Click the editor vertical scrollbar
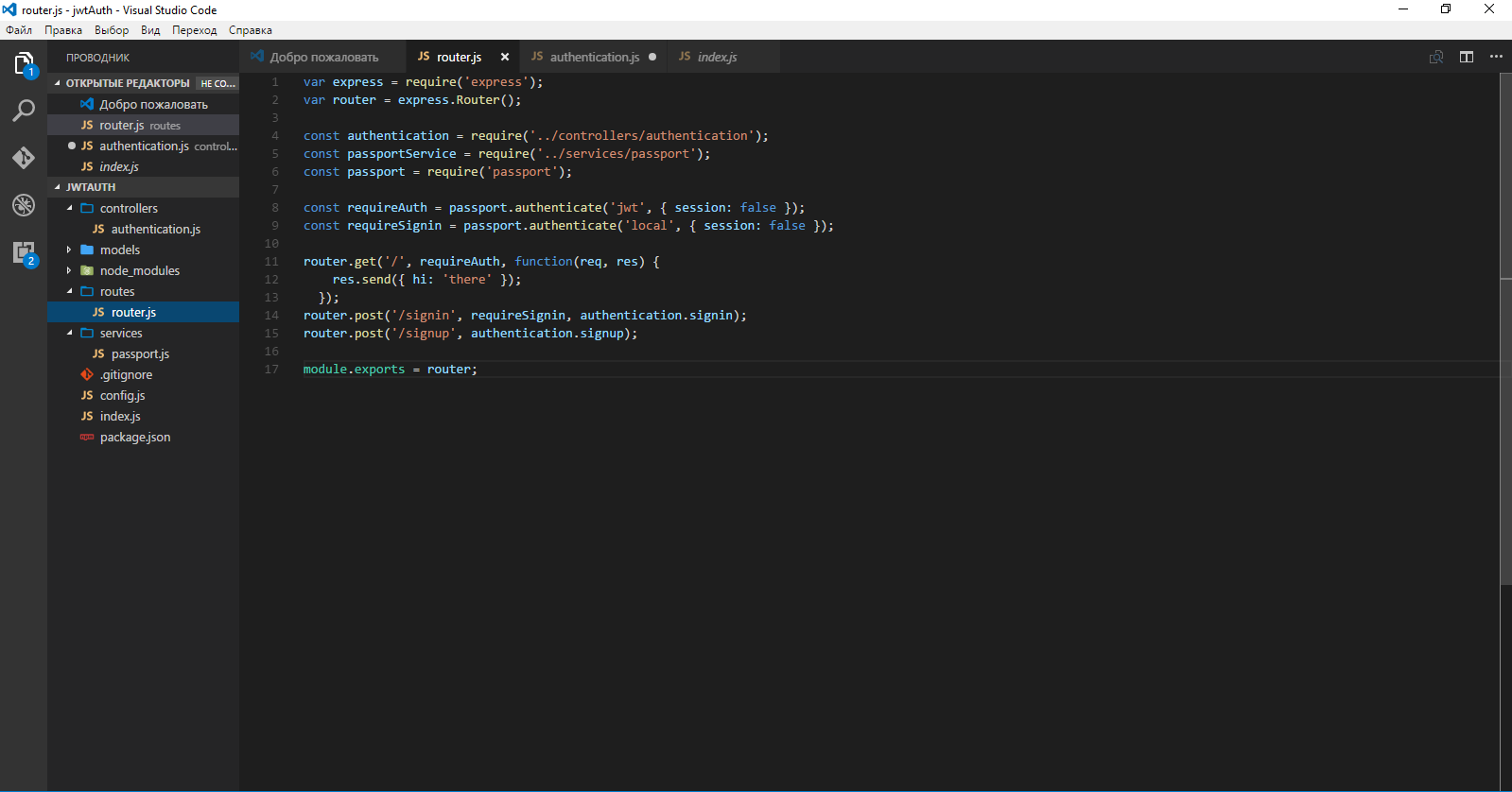This screenshot has width=1512, height=792. click(1505, 329)
